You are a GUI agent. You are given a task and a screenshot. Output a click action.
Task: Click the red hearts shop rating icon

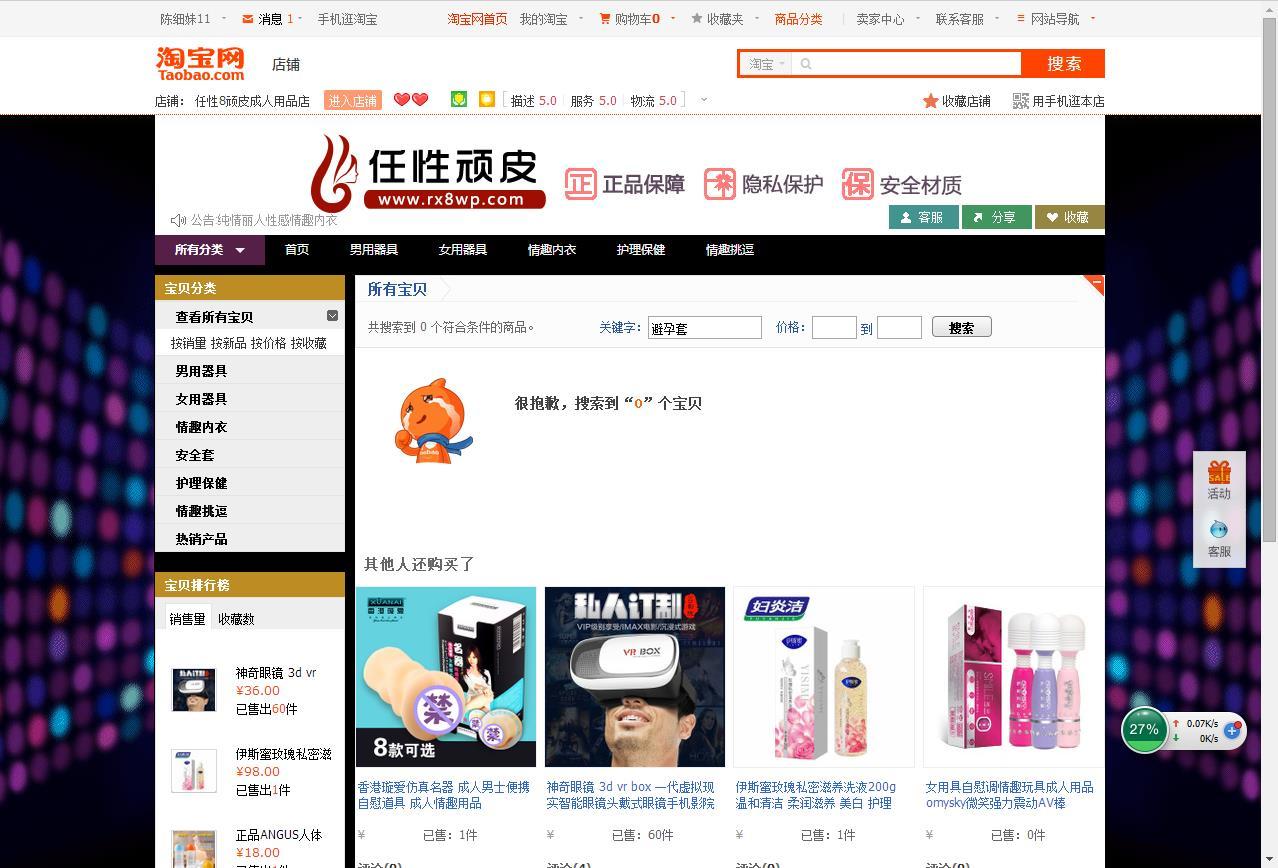click(411, 100)
